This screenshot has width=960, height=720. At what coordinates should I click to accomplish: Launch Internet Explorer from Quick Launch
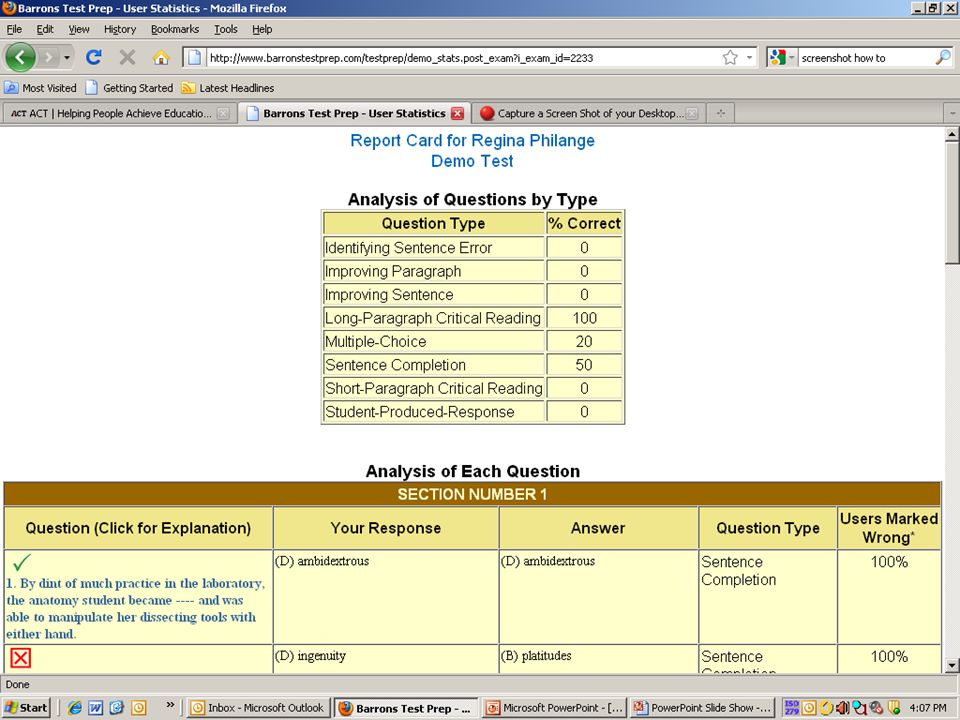[75, 708]
